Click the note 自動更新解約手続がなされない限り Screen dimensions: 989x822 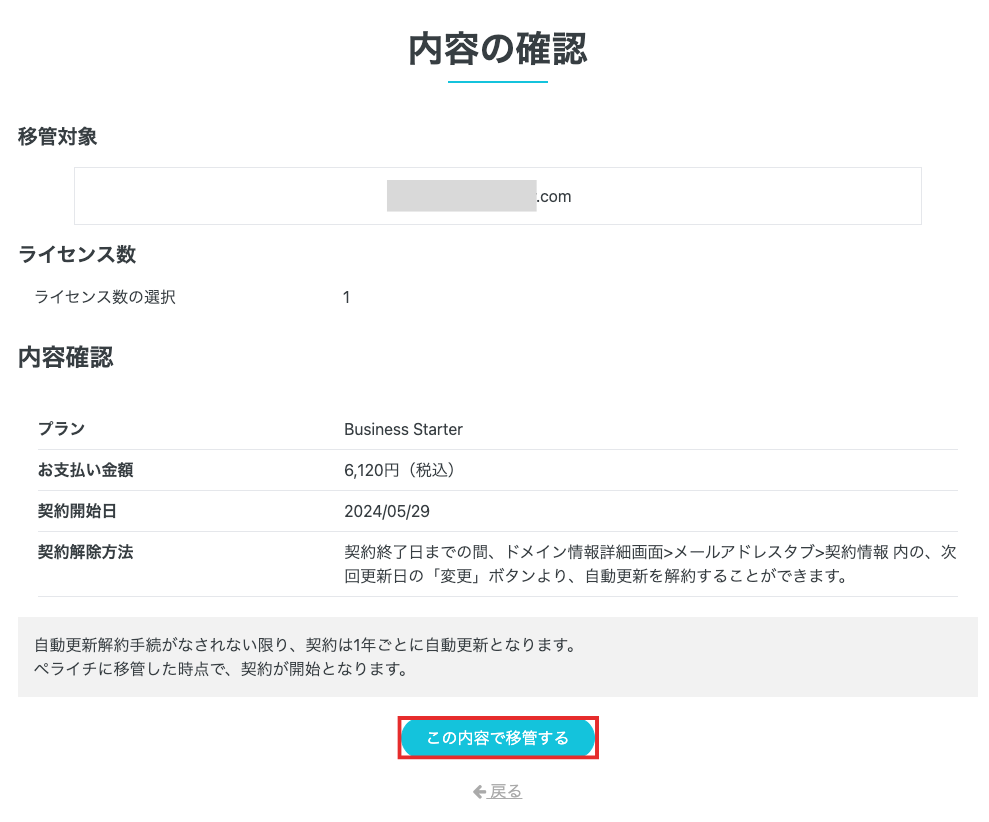click(305, 645)
